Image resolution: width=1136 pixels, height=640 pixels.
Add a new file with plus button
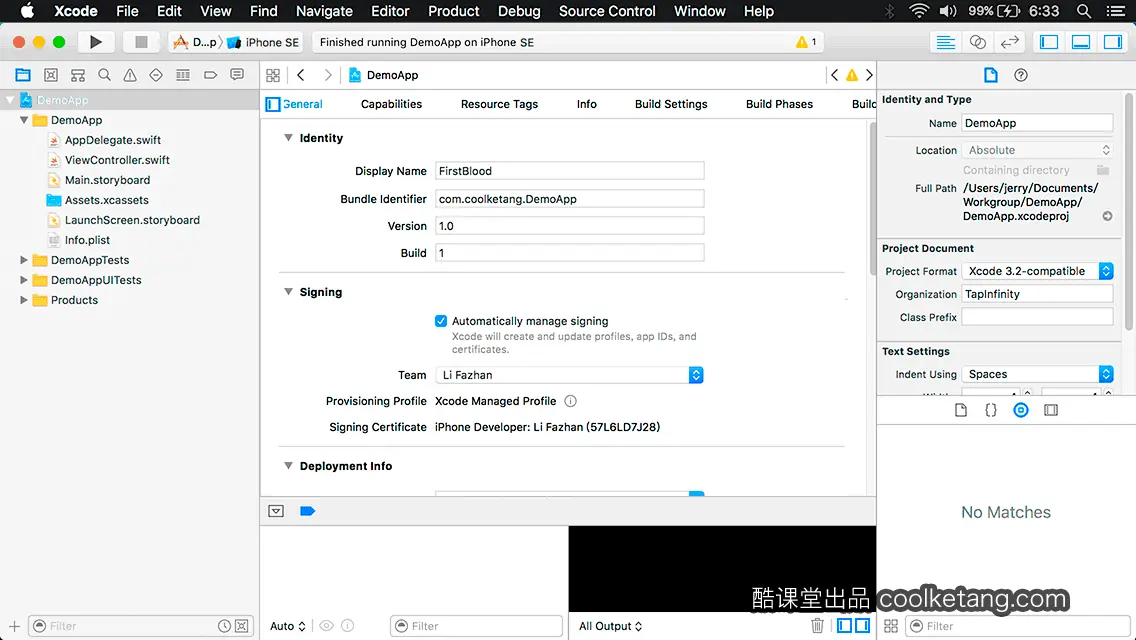pyautogui.click(x=14, y=626)
